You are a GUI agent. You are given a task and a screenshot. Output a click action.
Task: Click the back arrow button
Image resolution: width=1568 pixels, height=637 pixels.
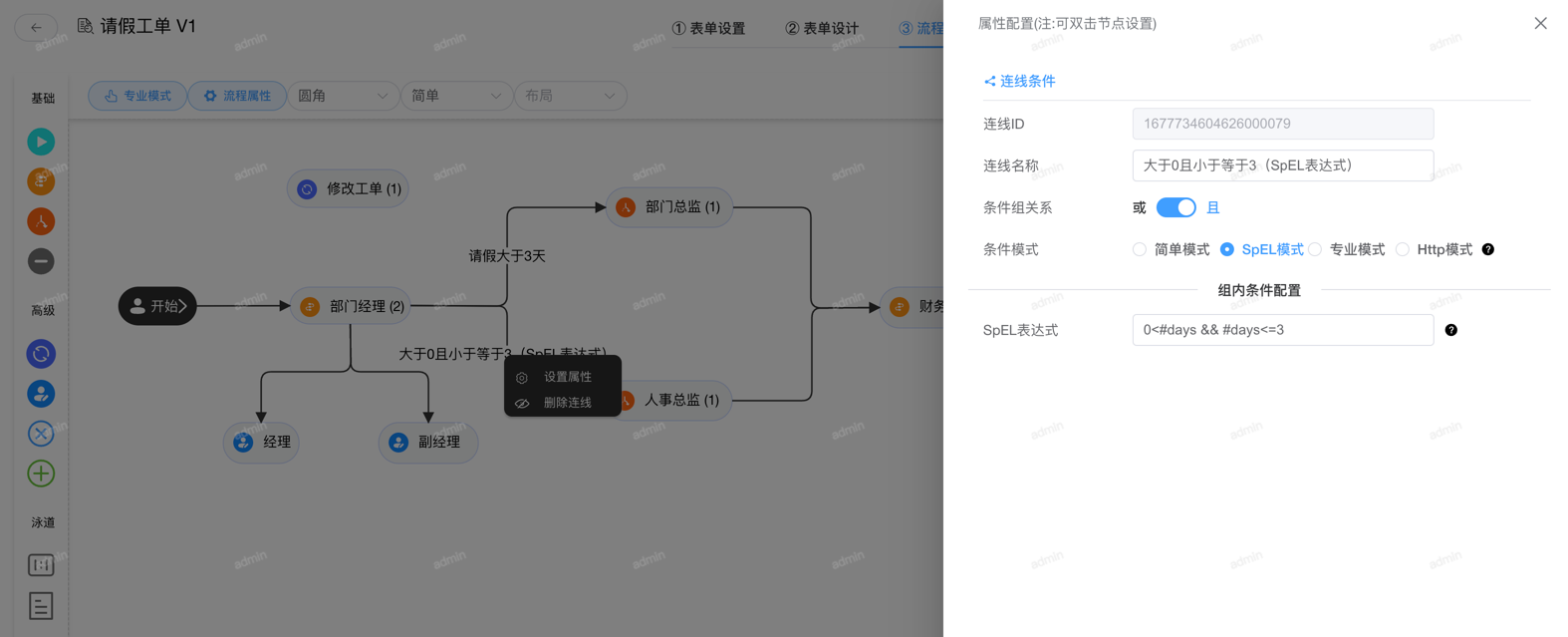tap(36, 27)
